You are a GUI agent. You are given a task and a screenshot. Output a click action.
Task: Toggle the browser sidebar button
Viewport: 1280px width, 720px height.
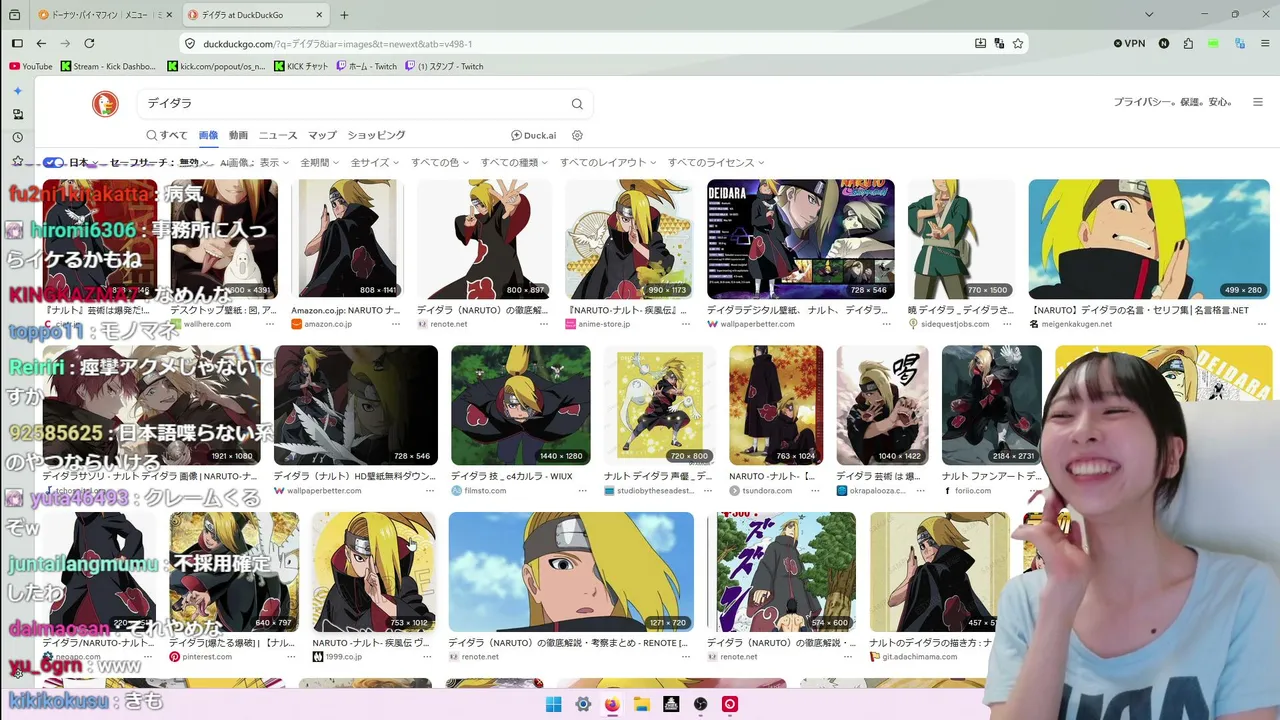point(17,44)
